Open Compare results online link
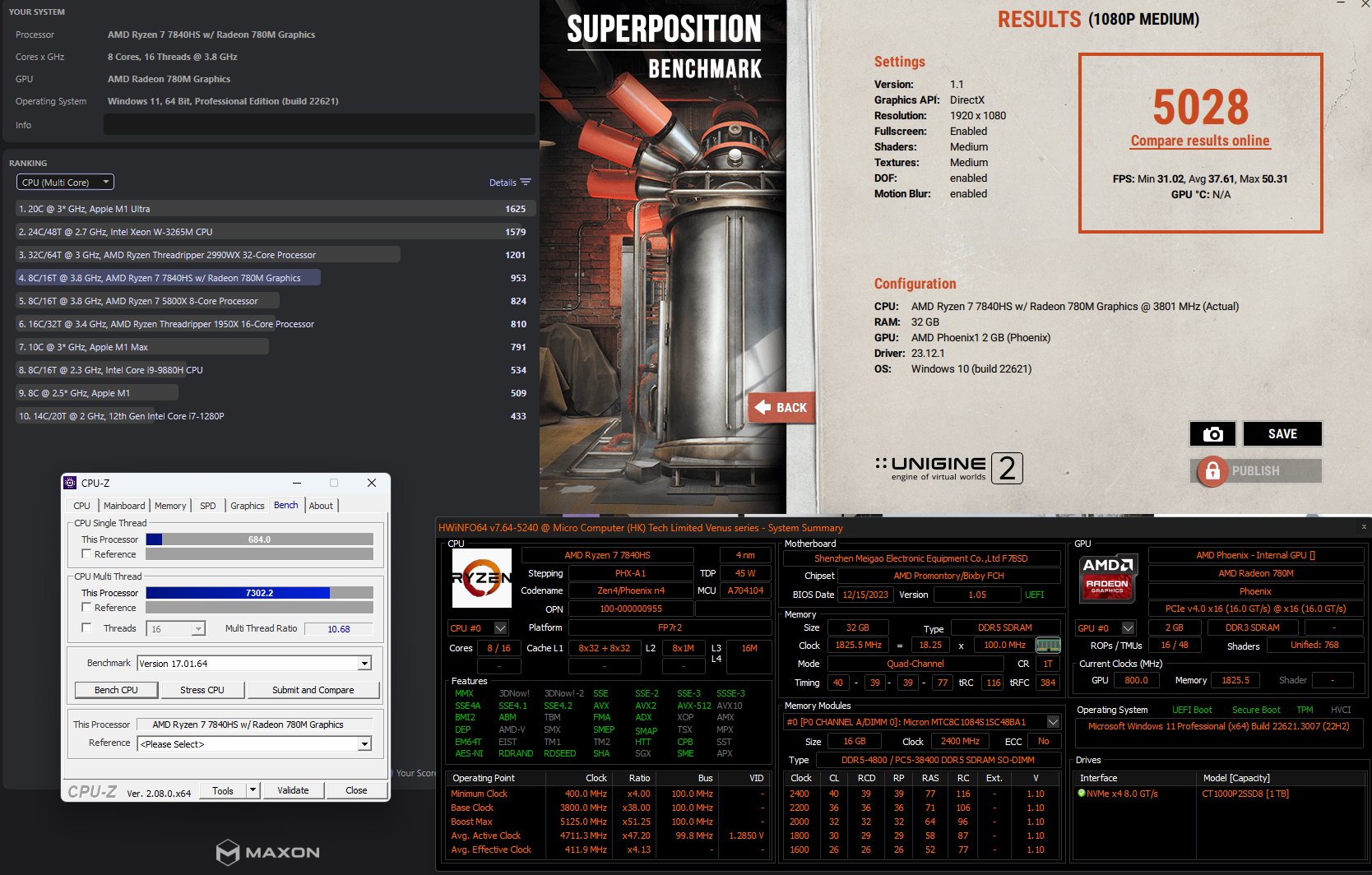The image size is (1372, 875). 1200,141
